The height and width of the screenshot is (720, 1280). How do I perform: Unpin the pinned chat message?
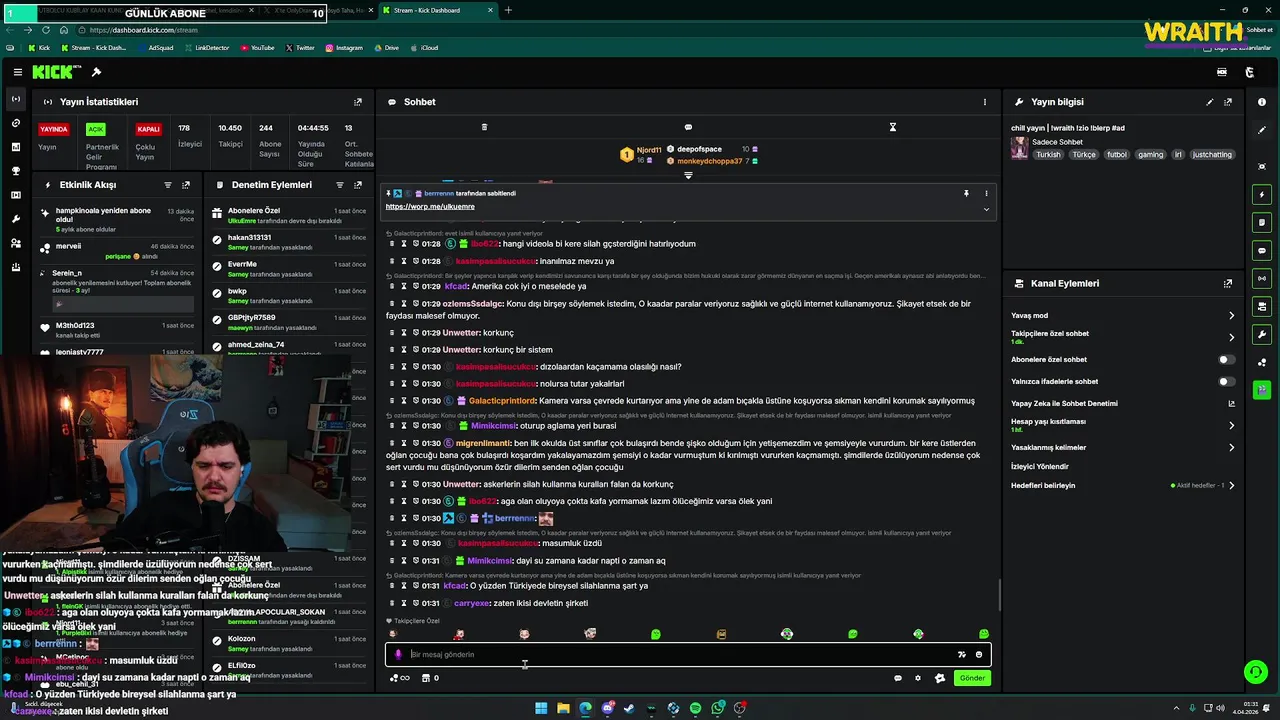point(966,193)
